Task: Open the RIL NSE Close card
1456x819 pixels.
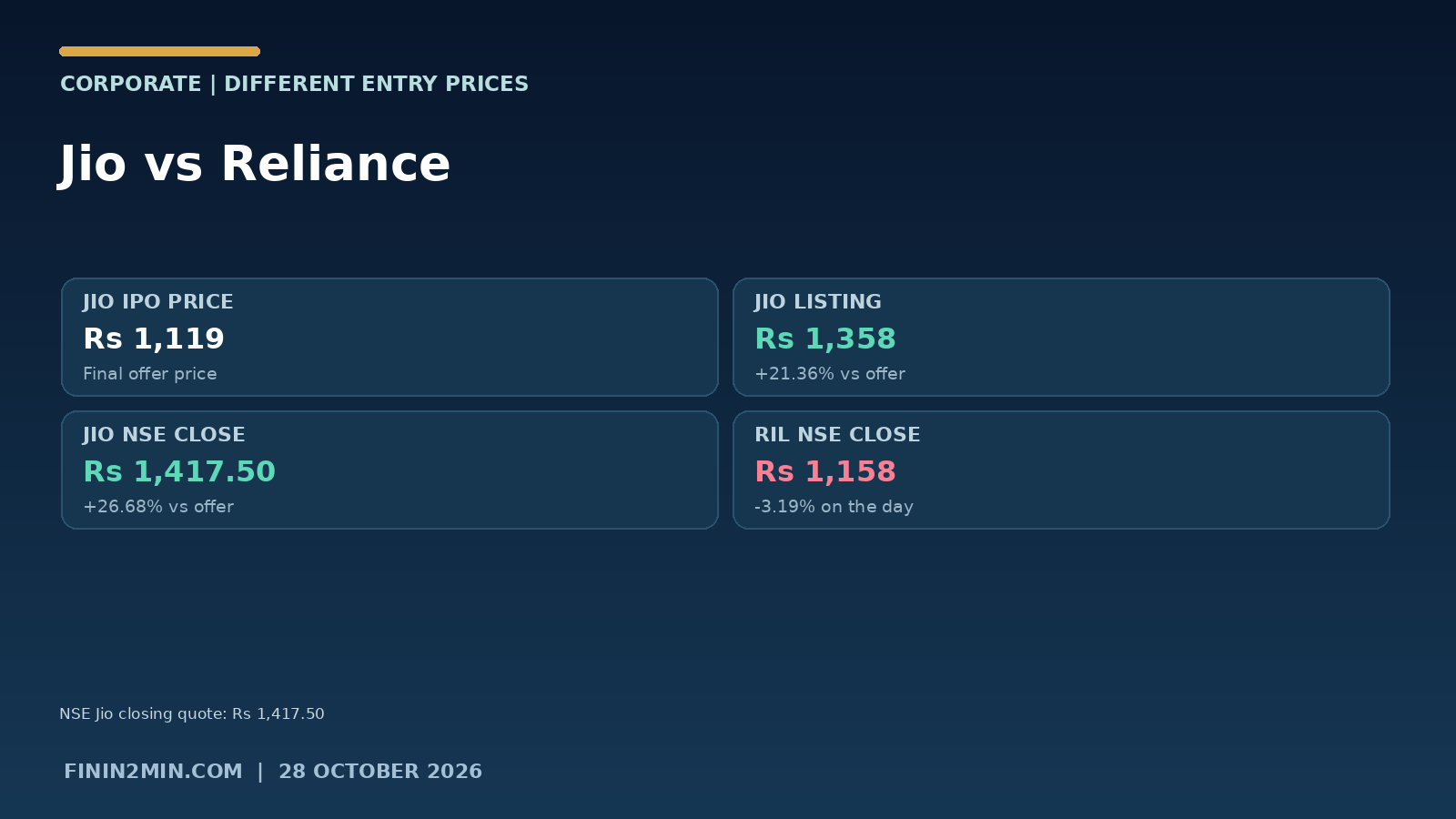Action: click(1061, 470)
